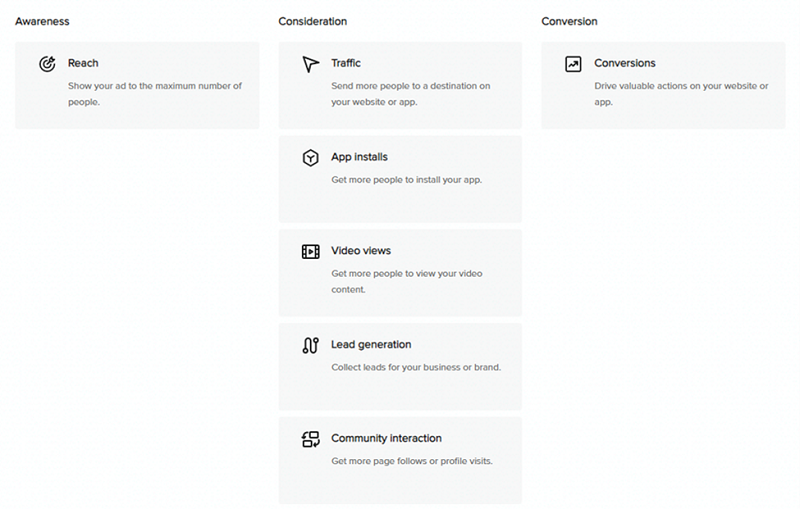Image resolution: width=800 pixels, height=509 pixels.
Task: Click the Traffic cursor arrow icon
Action: click(x=310, y=64)
